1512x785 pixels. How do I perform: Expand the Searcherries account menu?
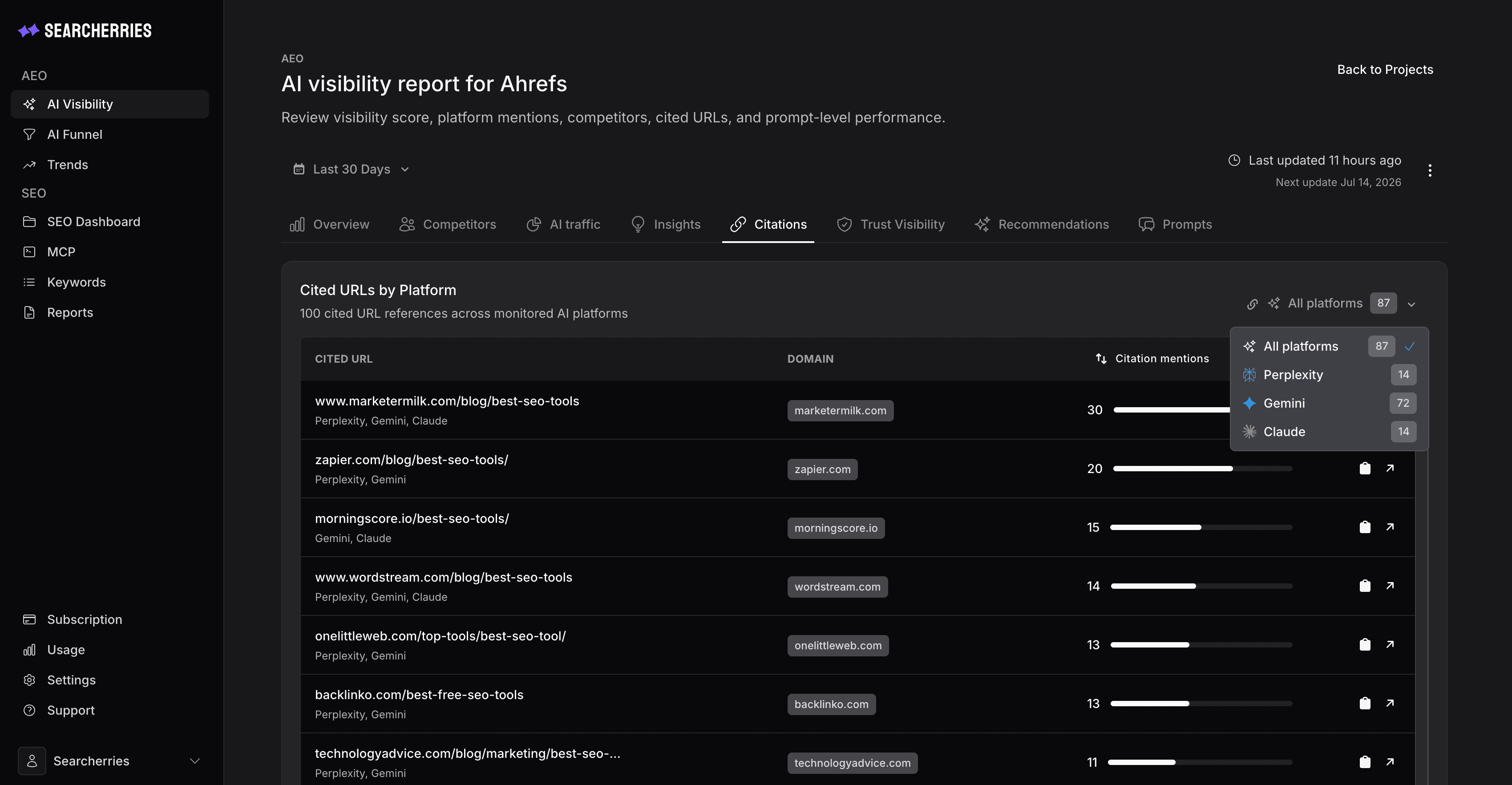pyautogui.click(x=110, y=761)
